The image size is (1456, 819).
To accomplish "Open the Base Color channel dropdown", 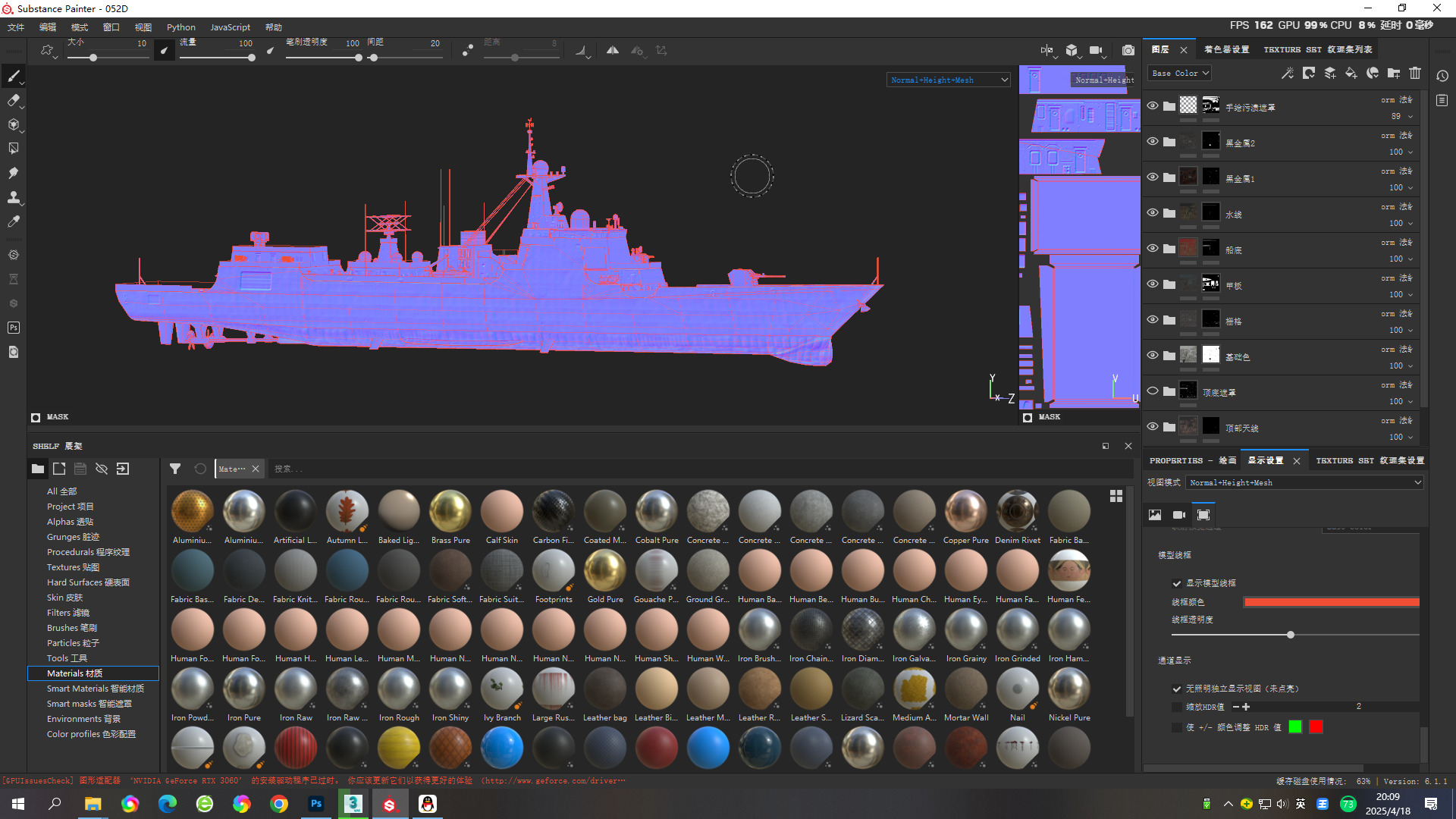I will pos(1180,74).
